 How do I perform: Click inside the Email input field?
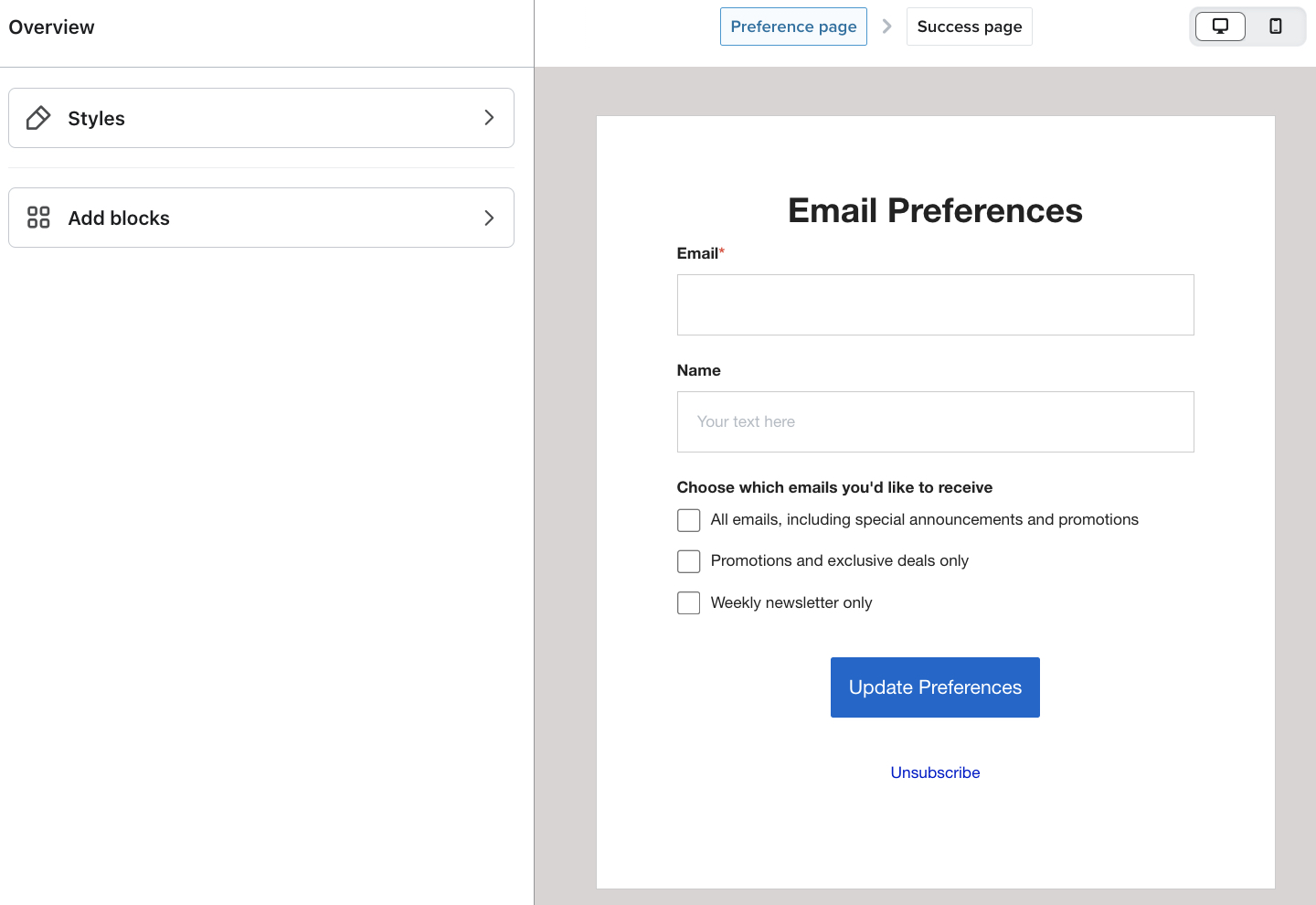(x=935, y=304)
